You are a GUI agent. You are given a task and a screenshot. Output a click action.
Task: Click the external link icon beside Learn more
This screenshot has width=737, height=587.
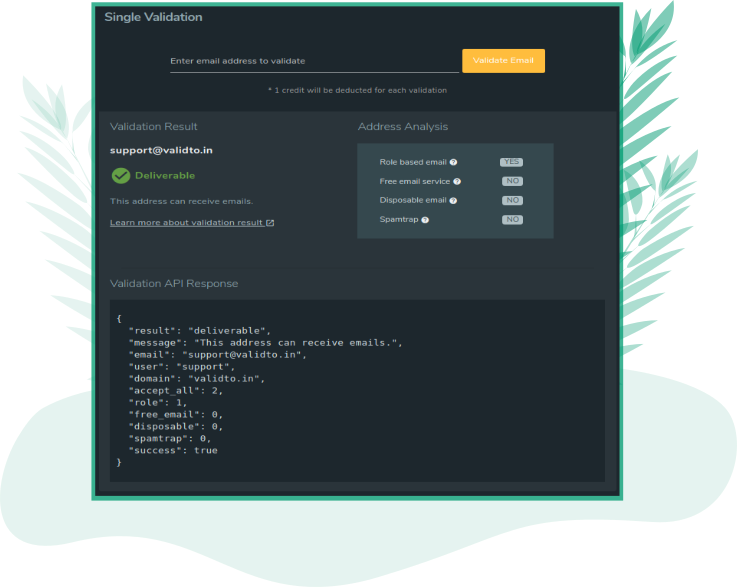point(270,223)
